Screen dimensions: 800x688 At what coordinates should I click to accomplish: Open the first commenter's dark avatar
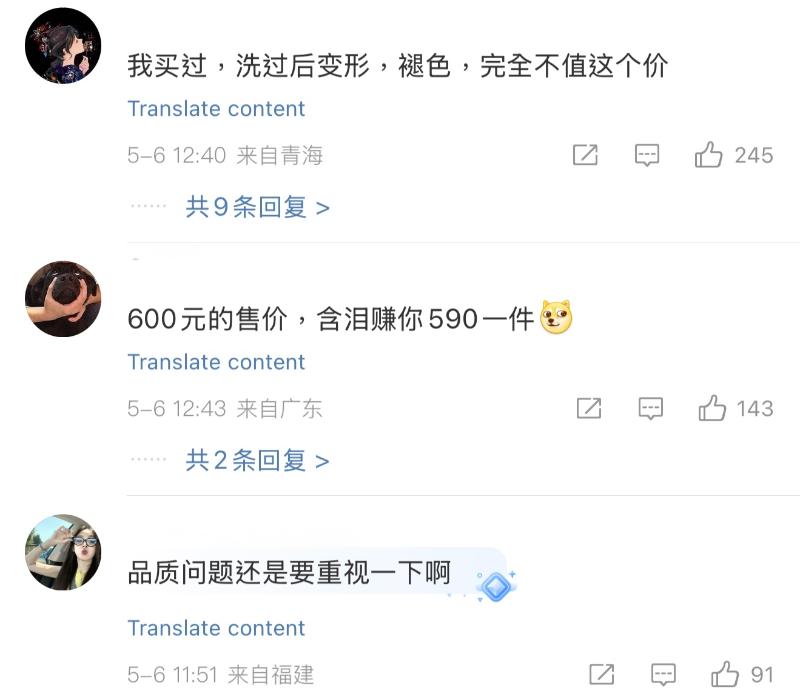tap(63, 46)
